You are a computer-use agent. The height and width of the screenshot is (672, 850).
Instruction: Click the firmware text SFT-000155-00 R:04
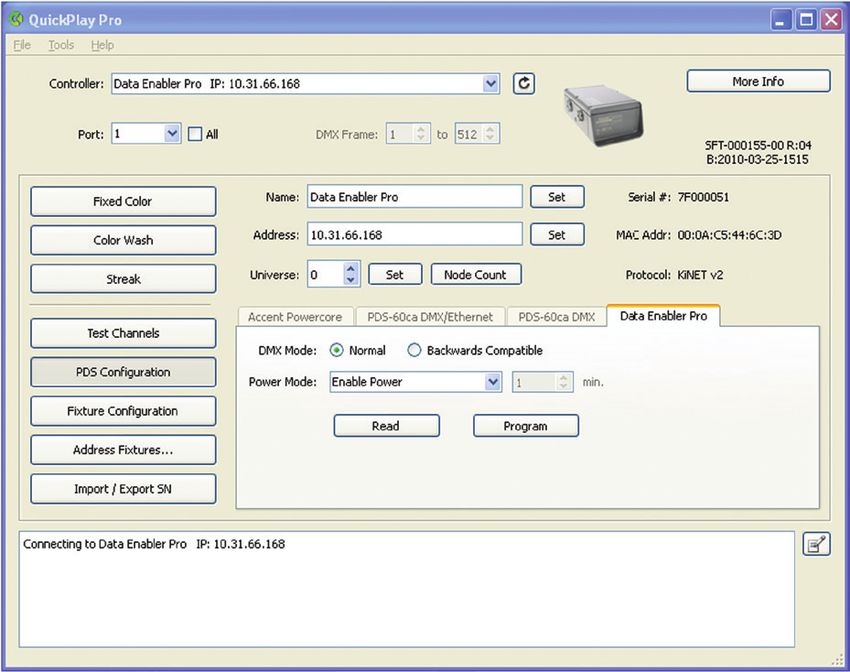[x=758, y=145]
